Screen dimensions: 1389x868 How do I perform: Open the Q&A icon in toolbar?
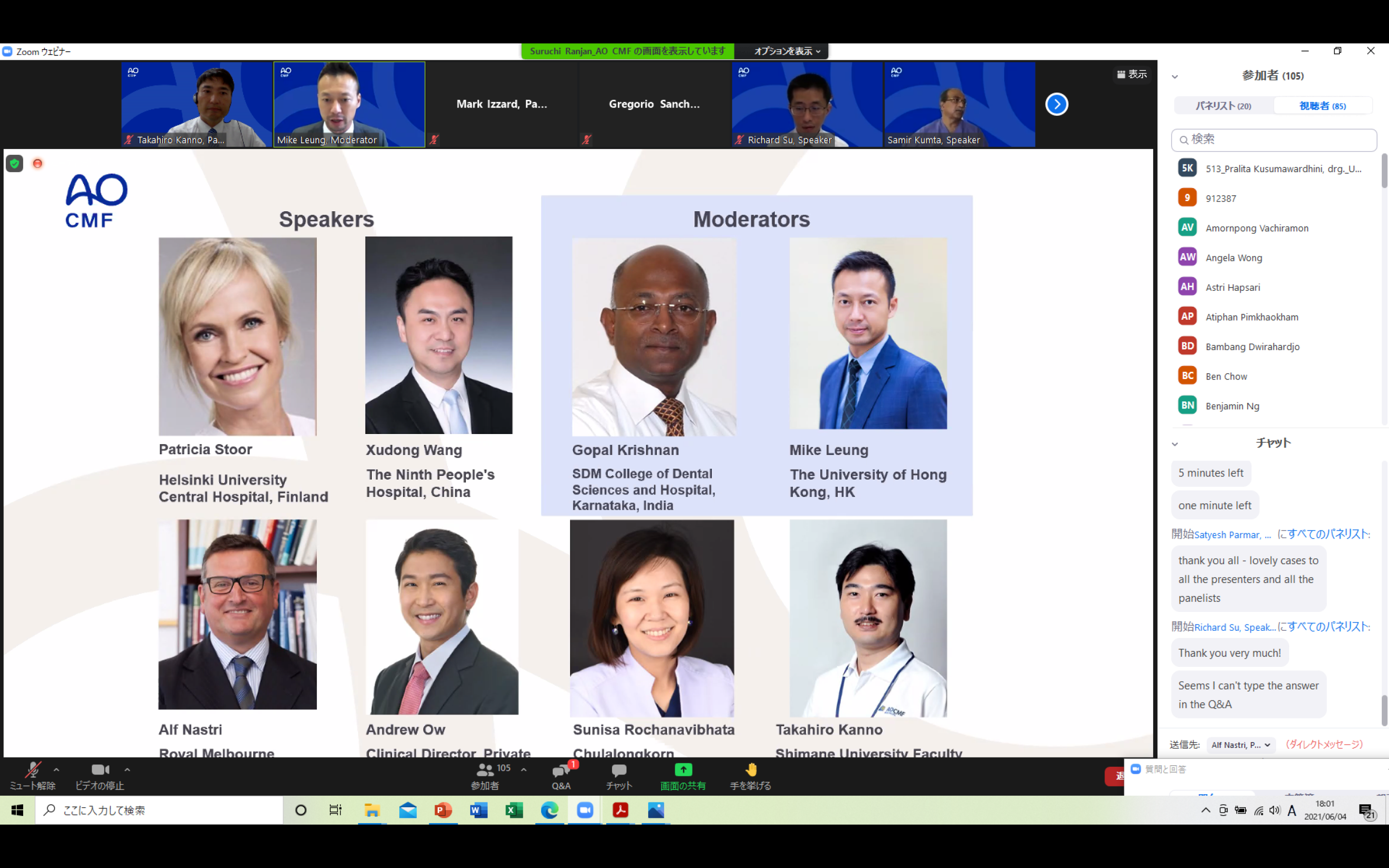click(561, 771)
